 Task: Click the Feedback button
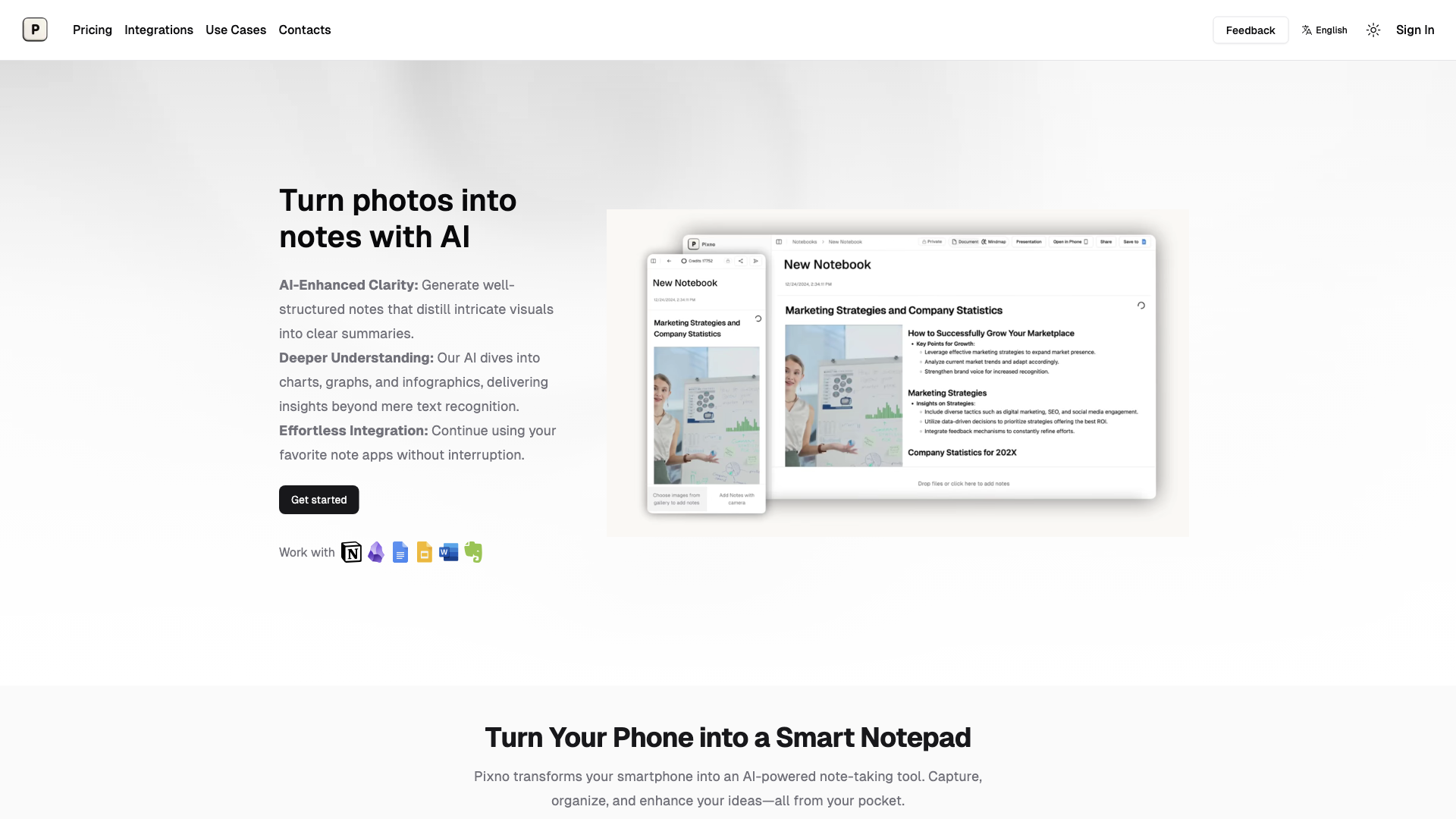(1250, 30)
